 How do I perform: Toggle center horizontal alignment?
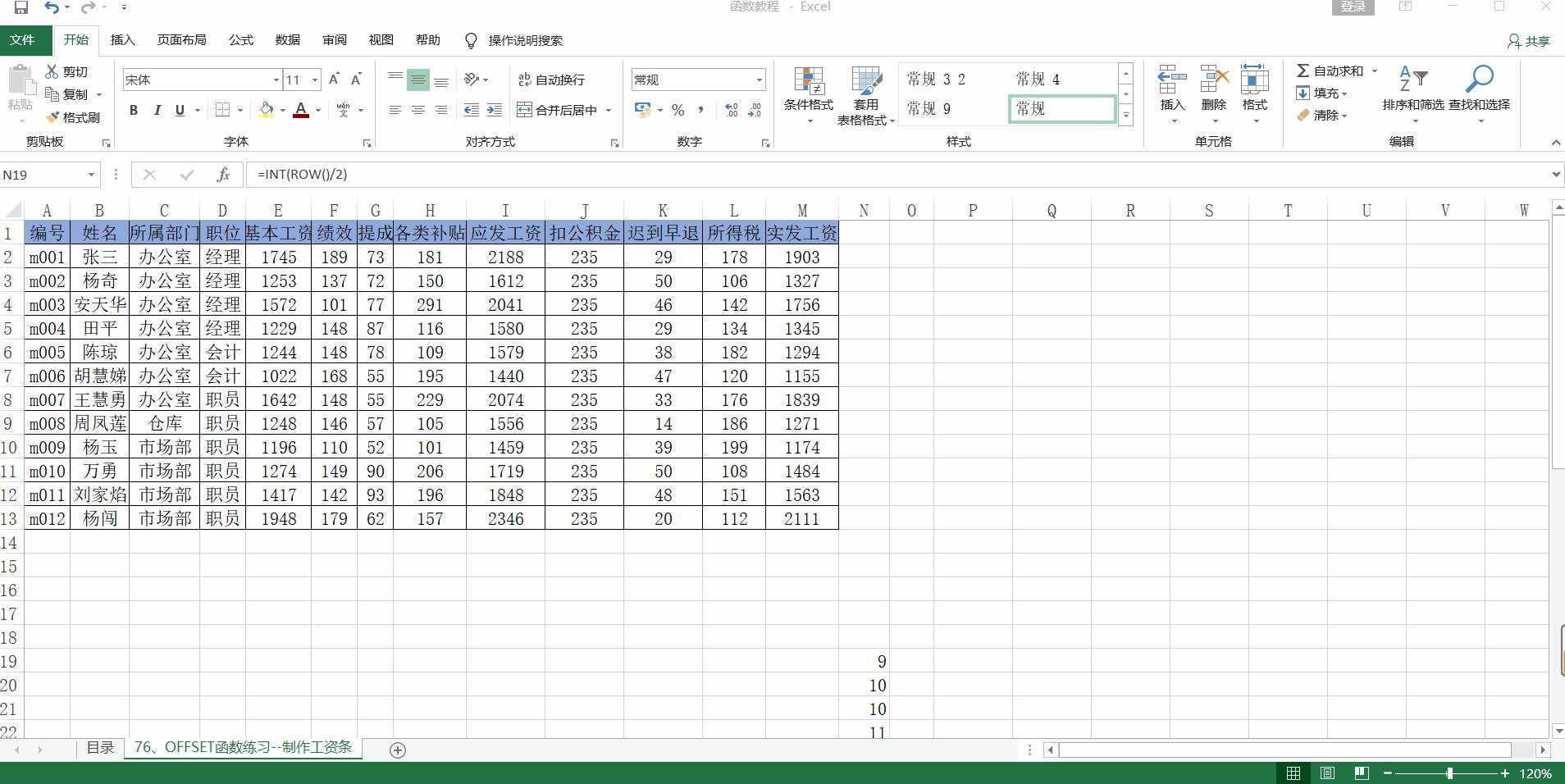pos(418,110)
